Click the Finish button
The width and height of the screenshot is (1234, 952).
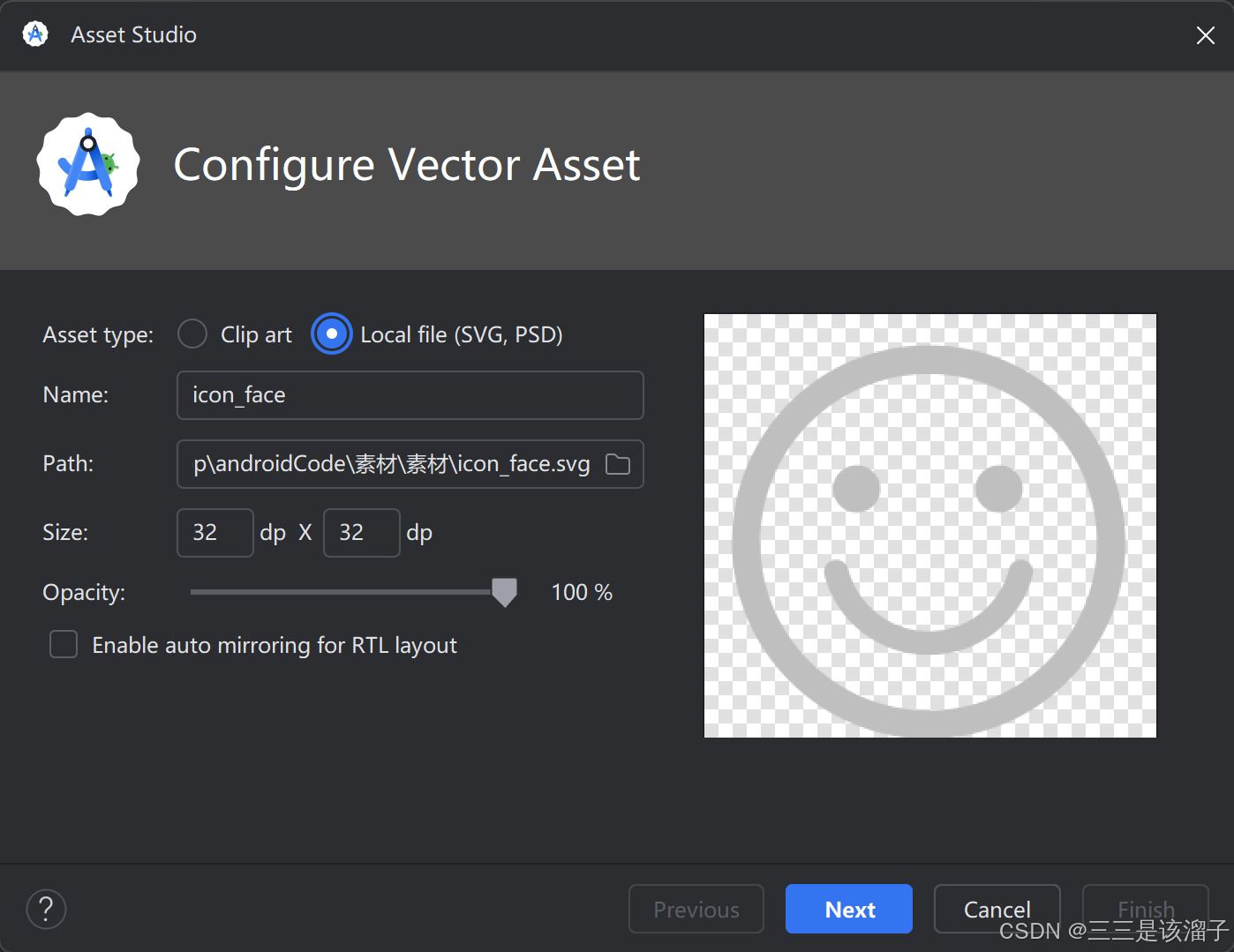(1145, 907)
